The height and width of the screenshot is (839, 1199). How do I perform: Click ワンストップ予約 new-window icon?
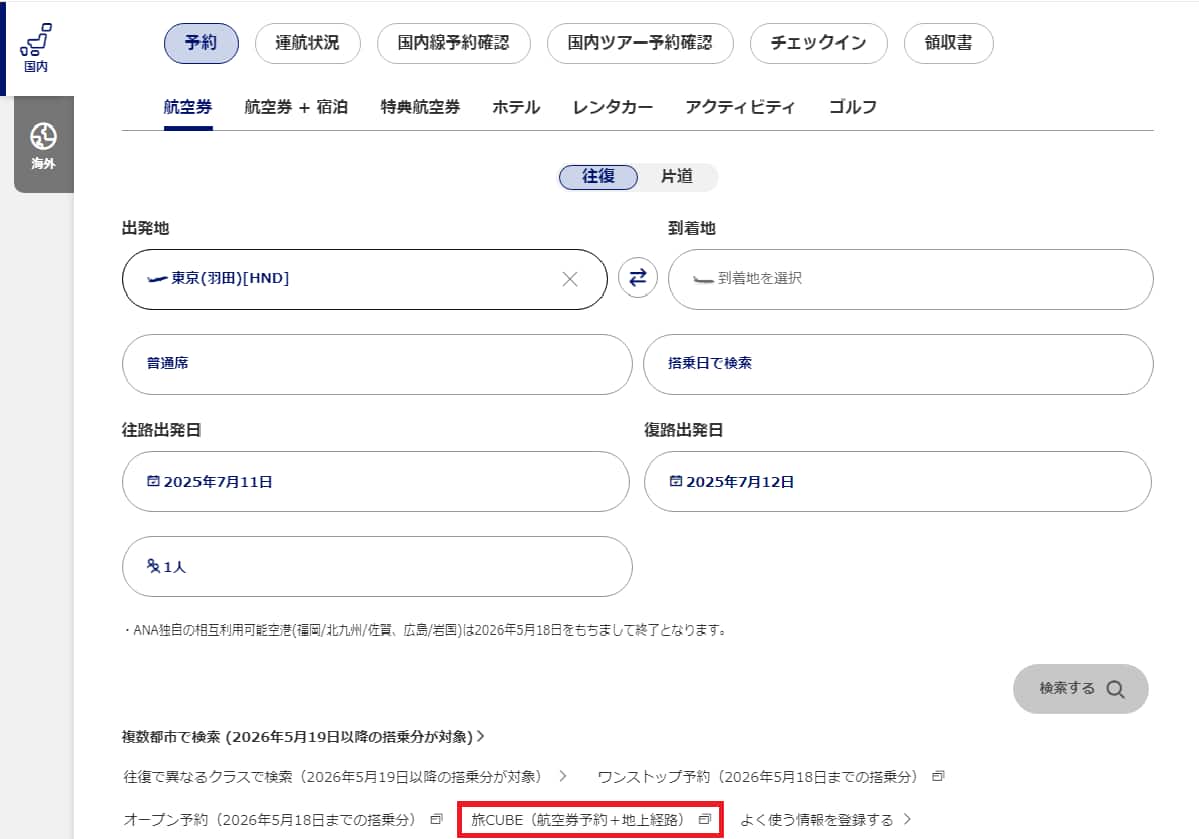(x=938, y=776)
